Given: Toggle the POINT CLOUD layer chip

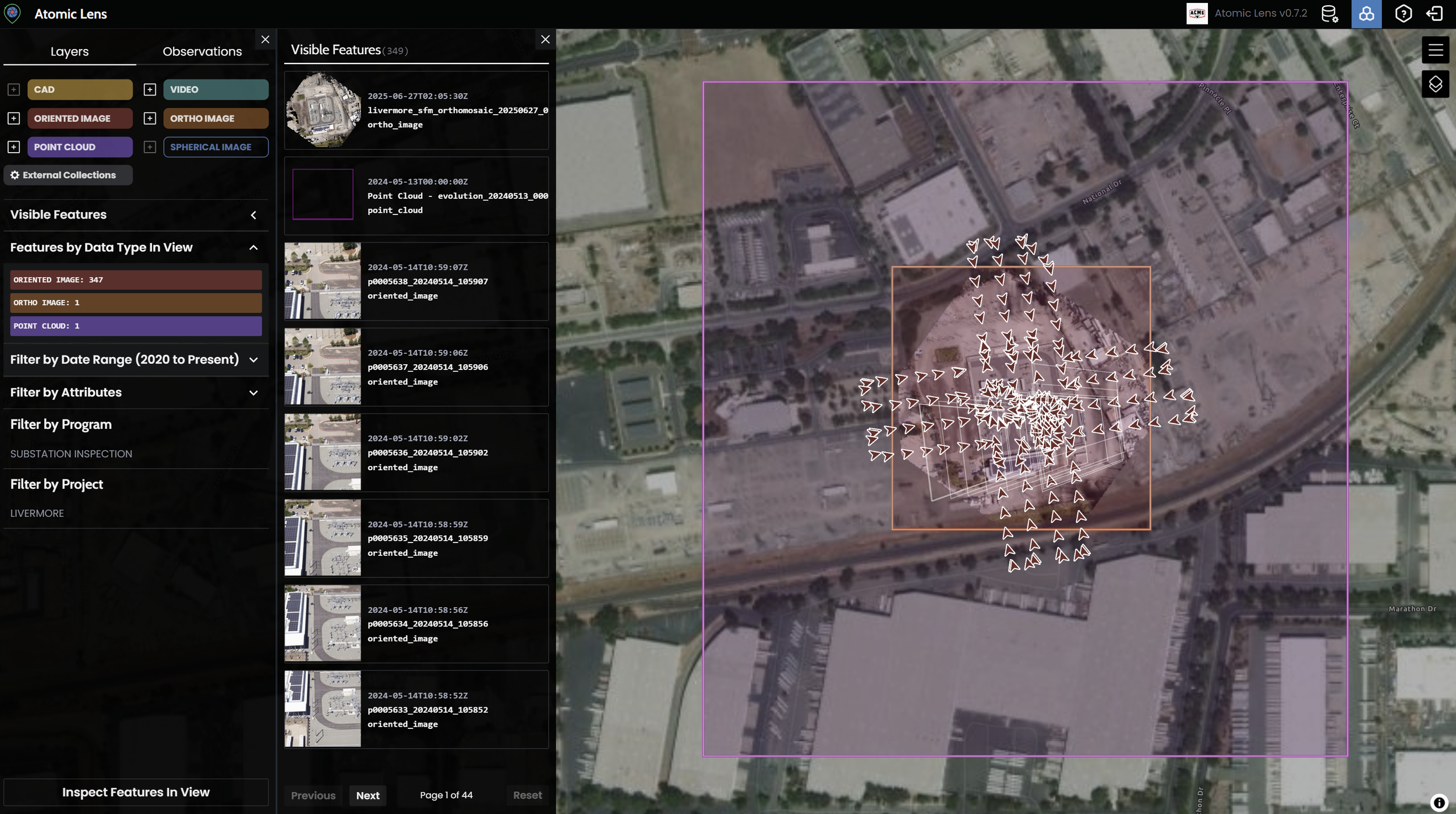Looking at the screenshot, I should [x=80, y=147].
